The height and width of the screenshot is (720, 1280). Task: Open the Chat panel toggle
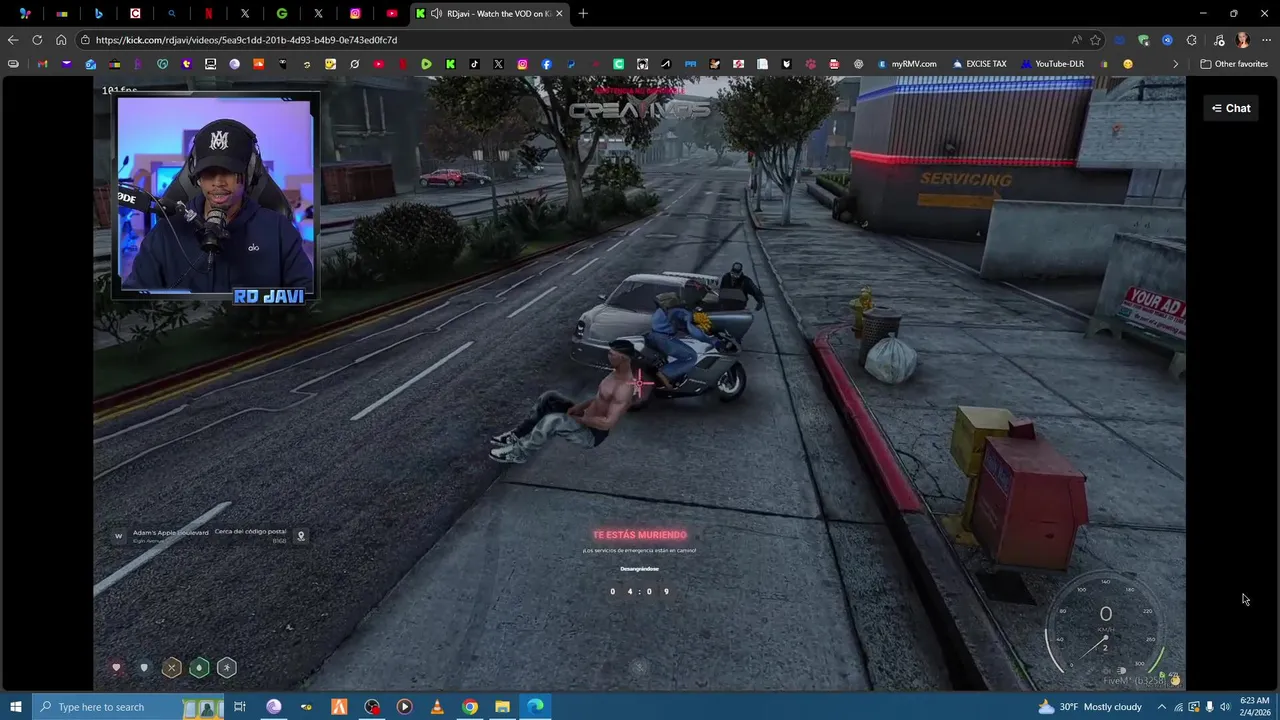(1231, 108)
